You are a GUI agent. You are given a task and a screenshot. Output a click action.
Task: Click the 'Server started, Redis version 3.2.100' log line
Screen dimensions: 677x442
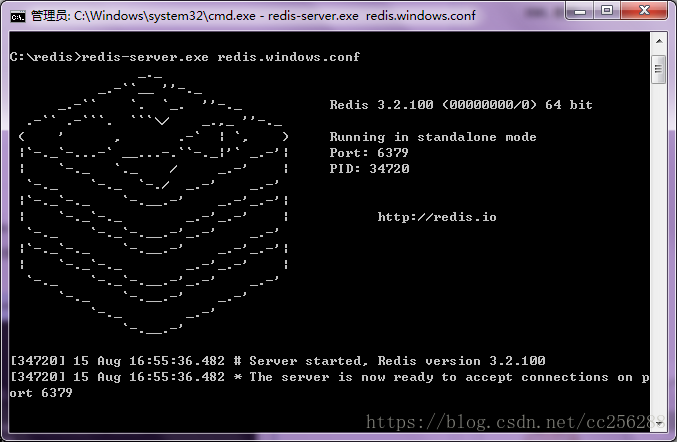(x=278, y=361)
